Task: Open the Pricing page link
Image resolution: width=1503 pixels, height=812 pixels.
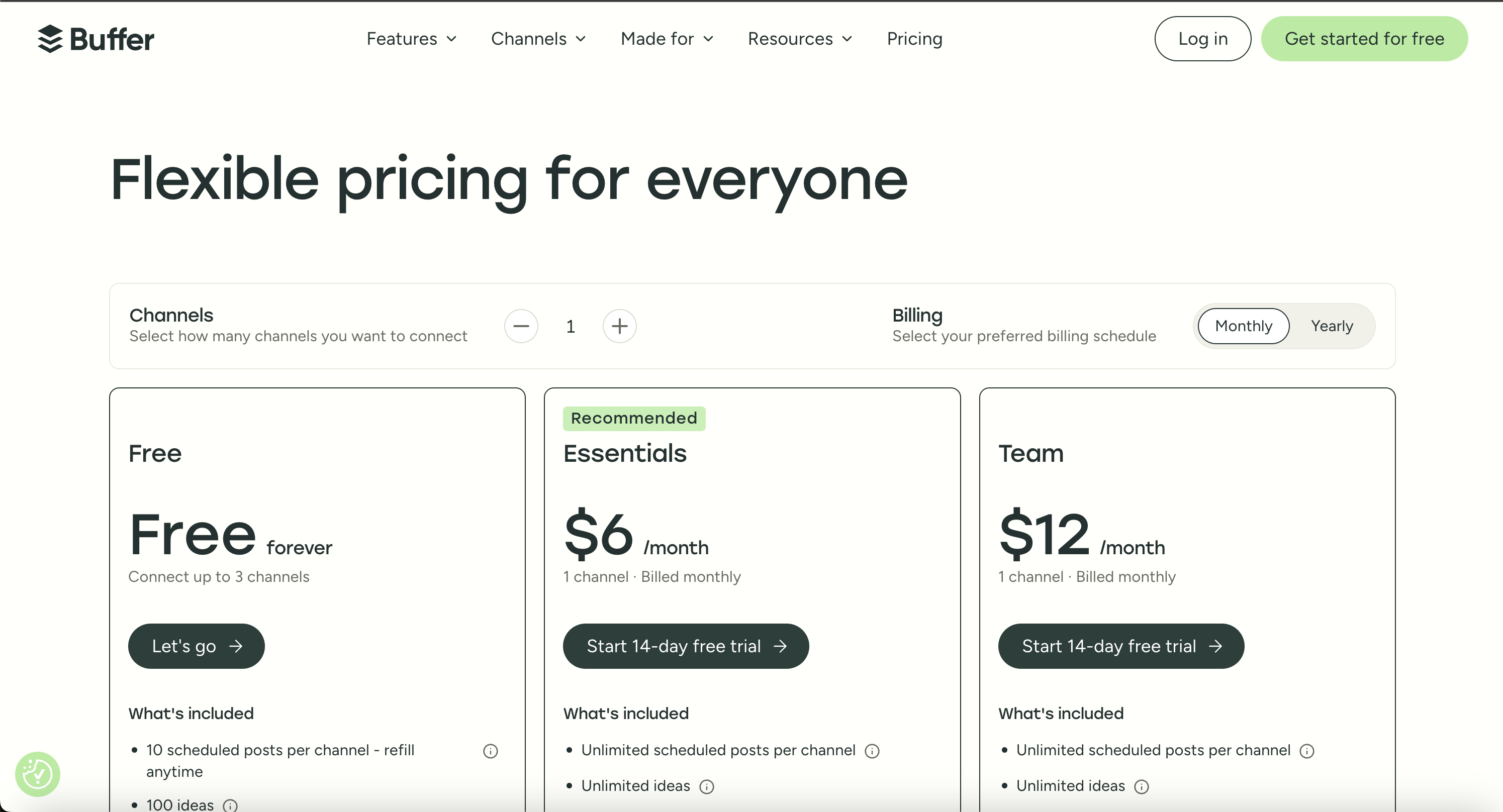Action: coord(914,39)
